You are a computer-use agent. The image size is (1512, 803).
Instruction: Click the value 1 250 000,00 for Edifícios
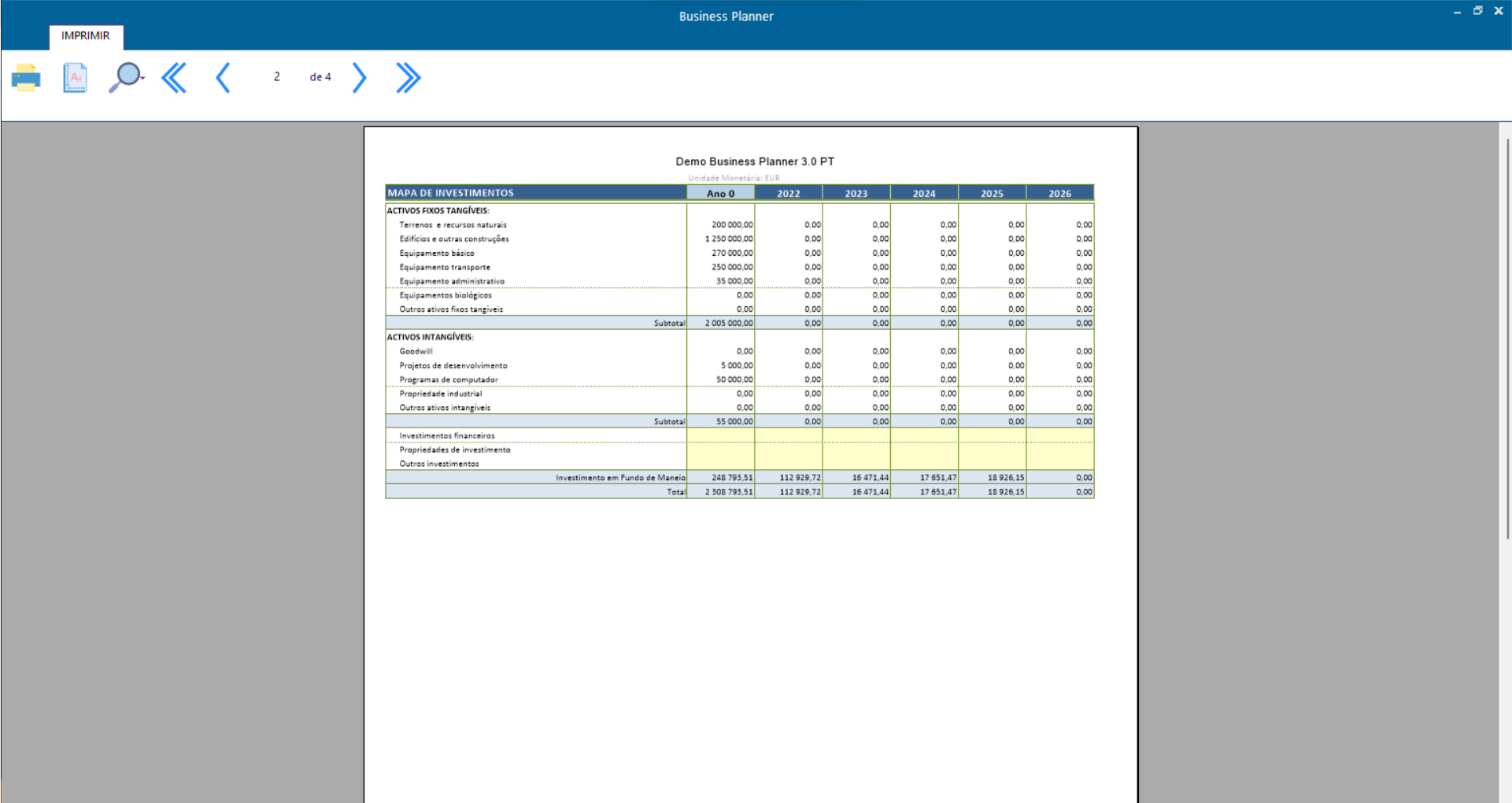pos(729,239)
